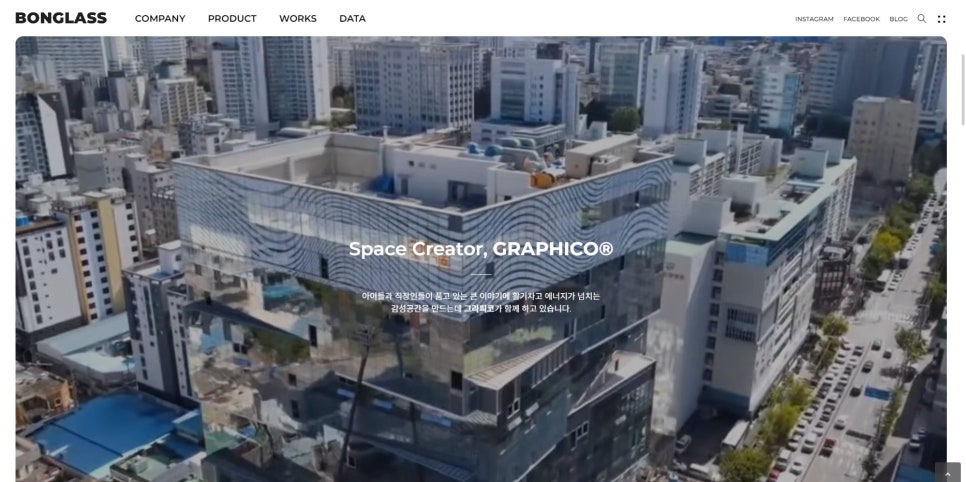Click the scroll-to-top arrow button
This screenshot has height=482, width=966.
[948, 472]
